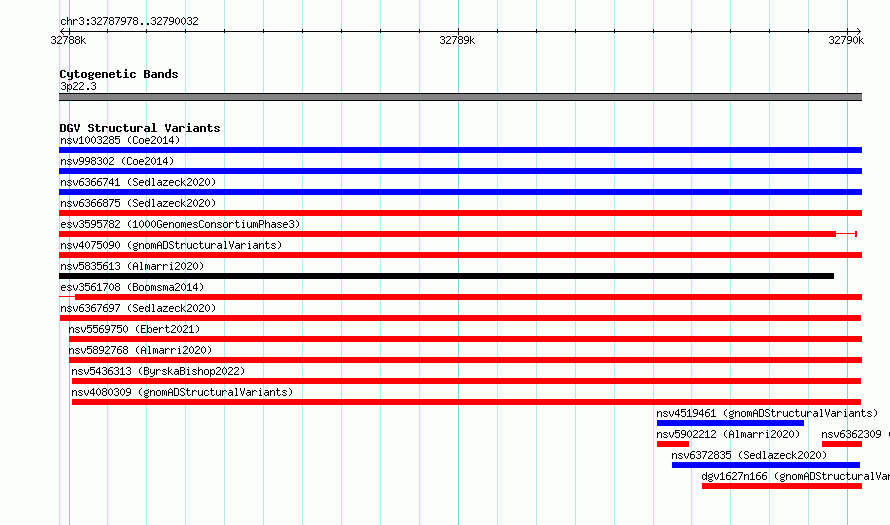Open nsv5436313 (ByrskaBishop2022) label
The width and height of the screenshot is (890, 525).
coord(158,371)
